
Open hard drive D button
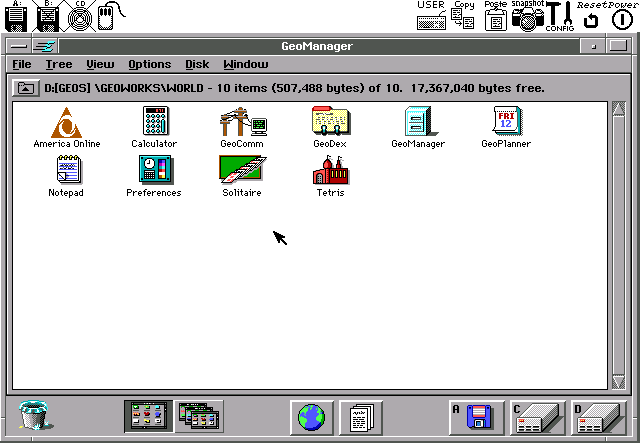[599, 417]
